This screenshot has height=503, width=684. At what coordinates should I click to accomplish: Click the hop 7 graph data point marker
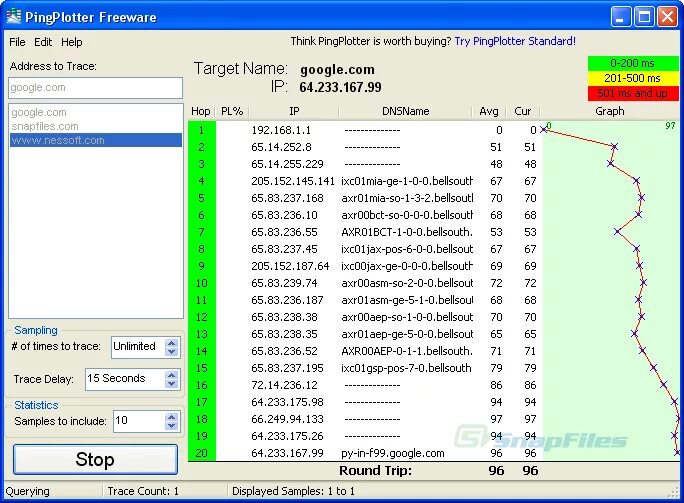617,232
